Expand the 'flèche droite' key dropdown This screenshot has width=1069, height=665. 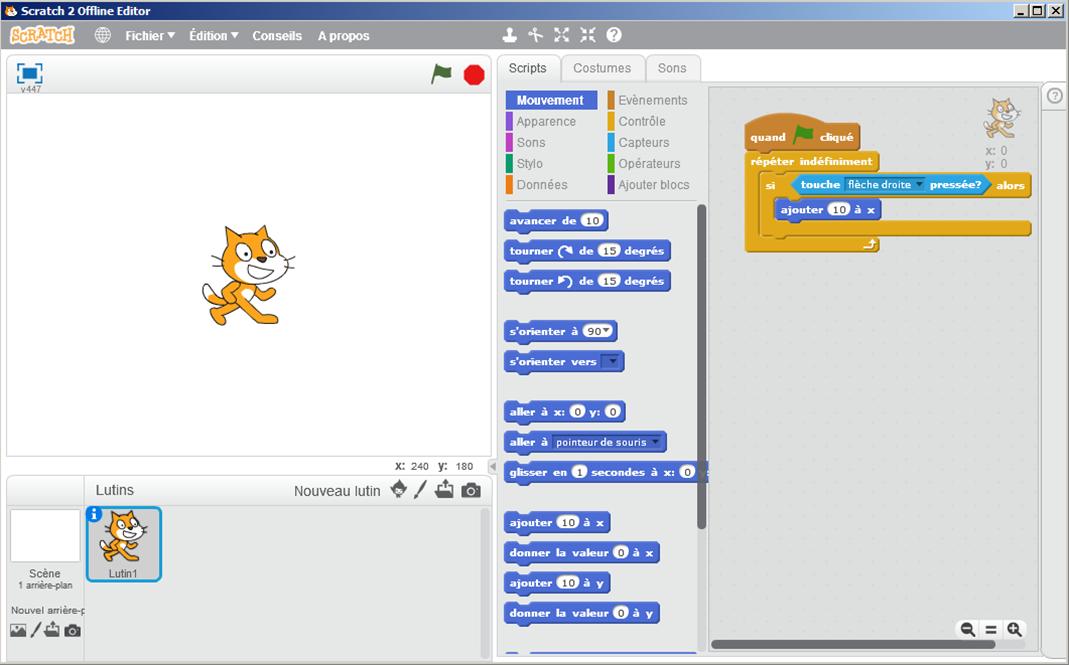[x=920, y=185]
